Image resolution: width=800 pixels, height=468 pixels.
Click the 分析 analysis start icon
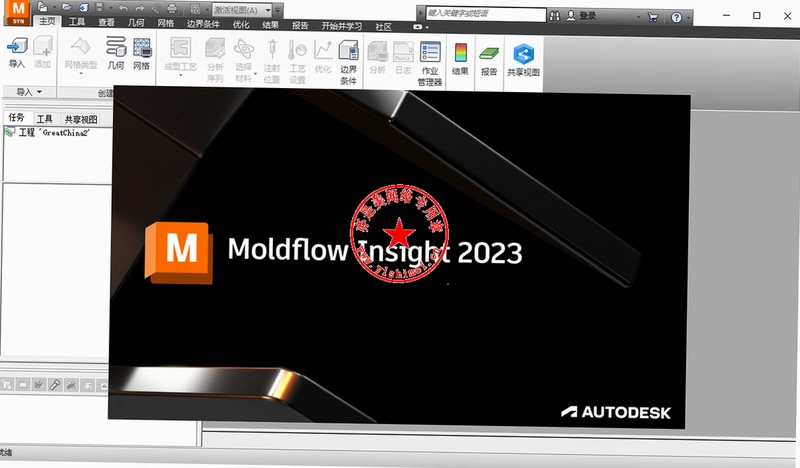click(x=378, y=57)
